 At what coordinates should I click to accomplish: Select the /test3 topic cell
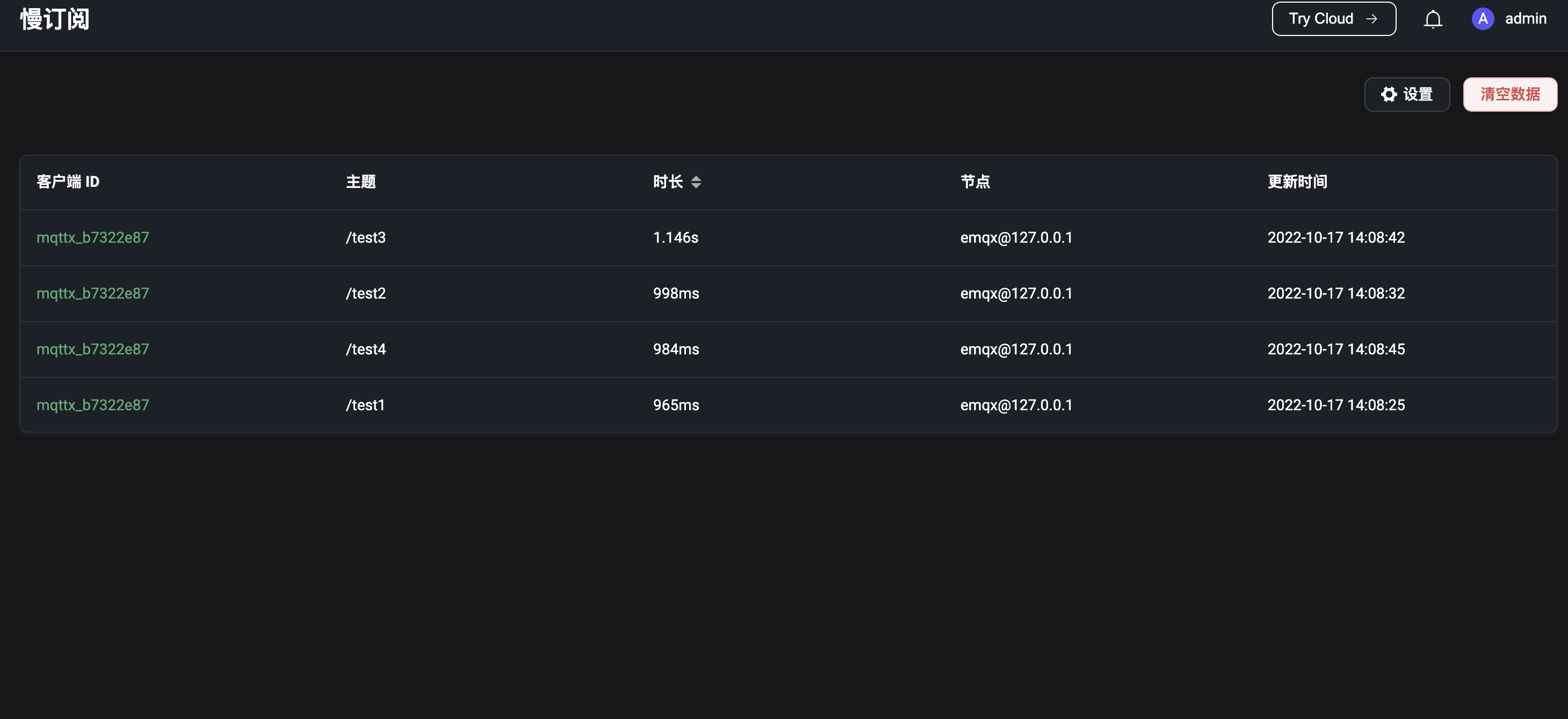365,237
